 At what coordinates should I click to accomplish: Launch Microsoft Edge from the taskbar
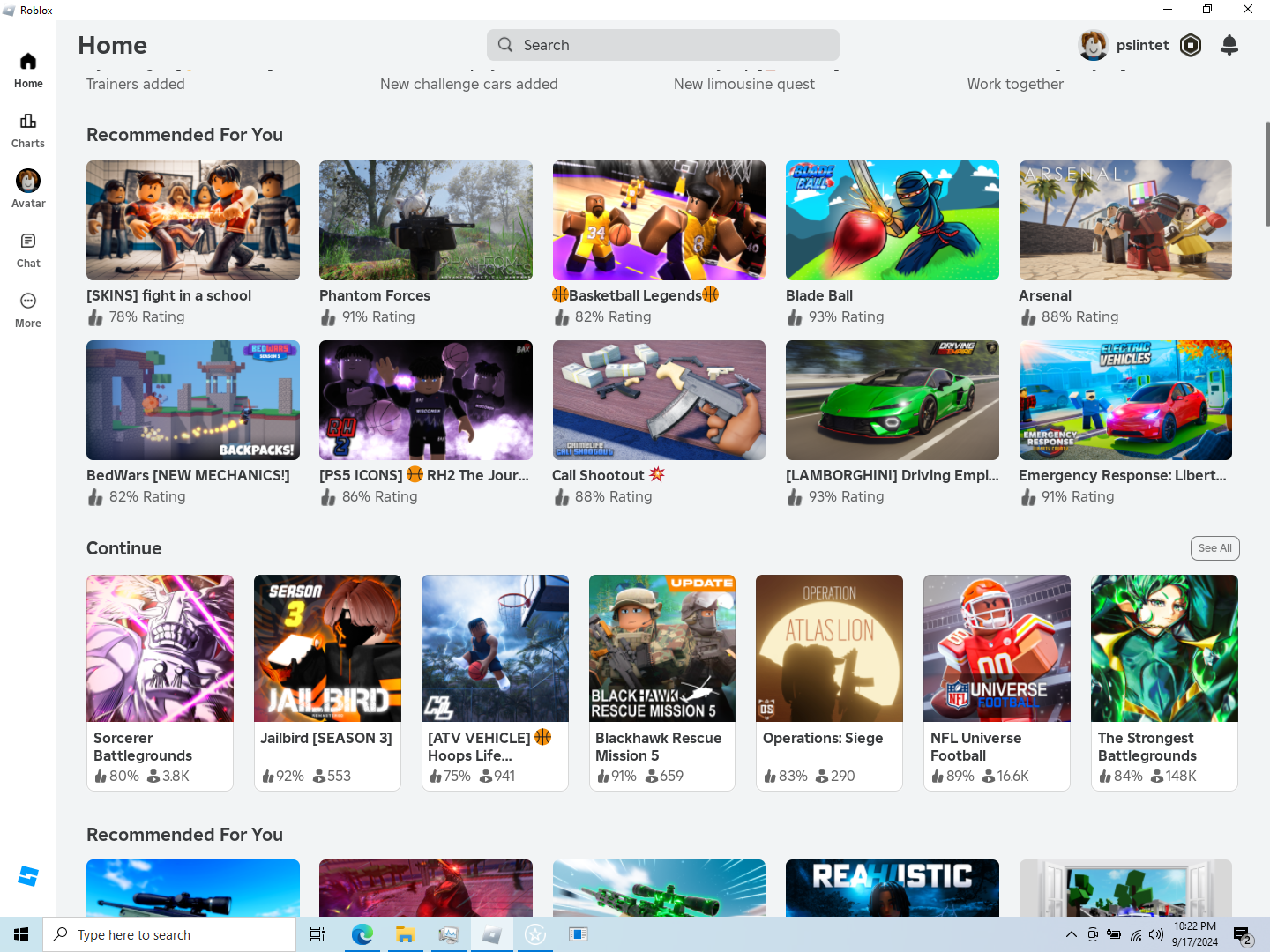362,934
